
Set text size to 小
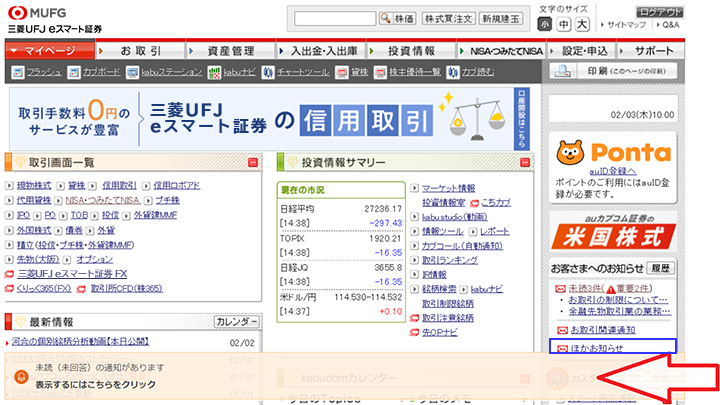click(545, 24)
